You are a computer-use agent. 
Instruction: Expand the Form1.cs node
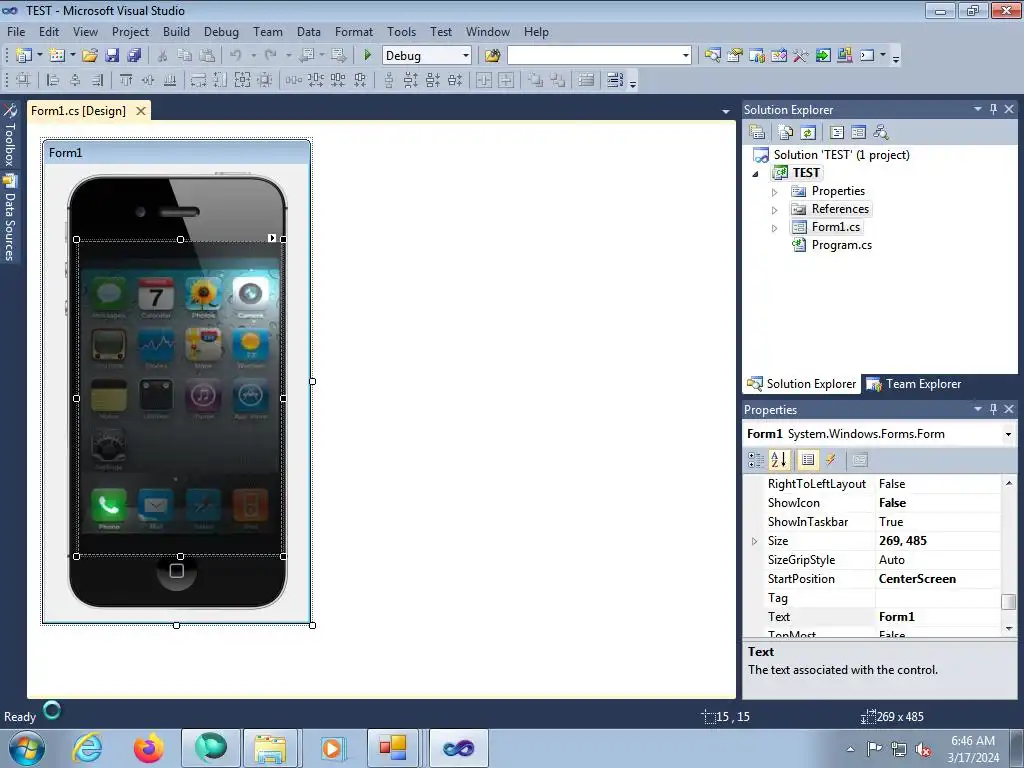[775, 229]
